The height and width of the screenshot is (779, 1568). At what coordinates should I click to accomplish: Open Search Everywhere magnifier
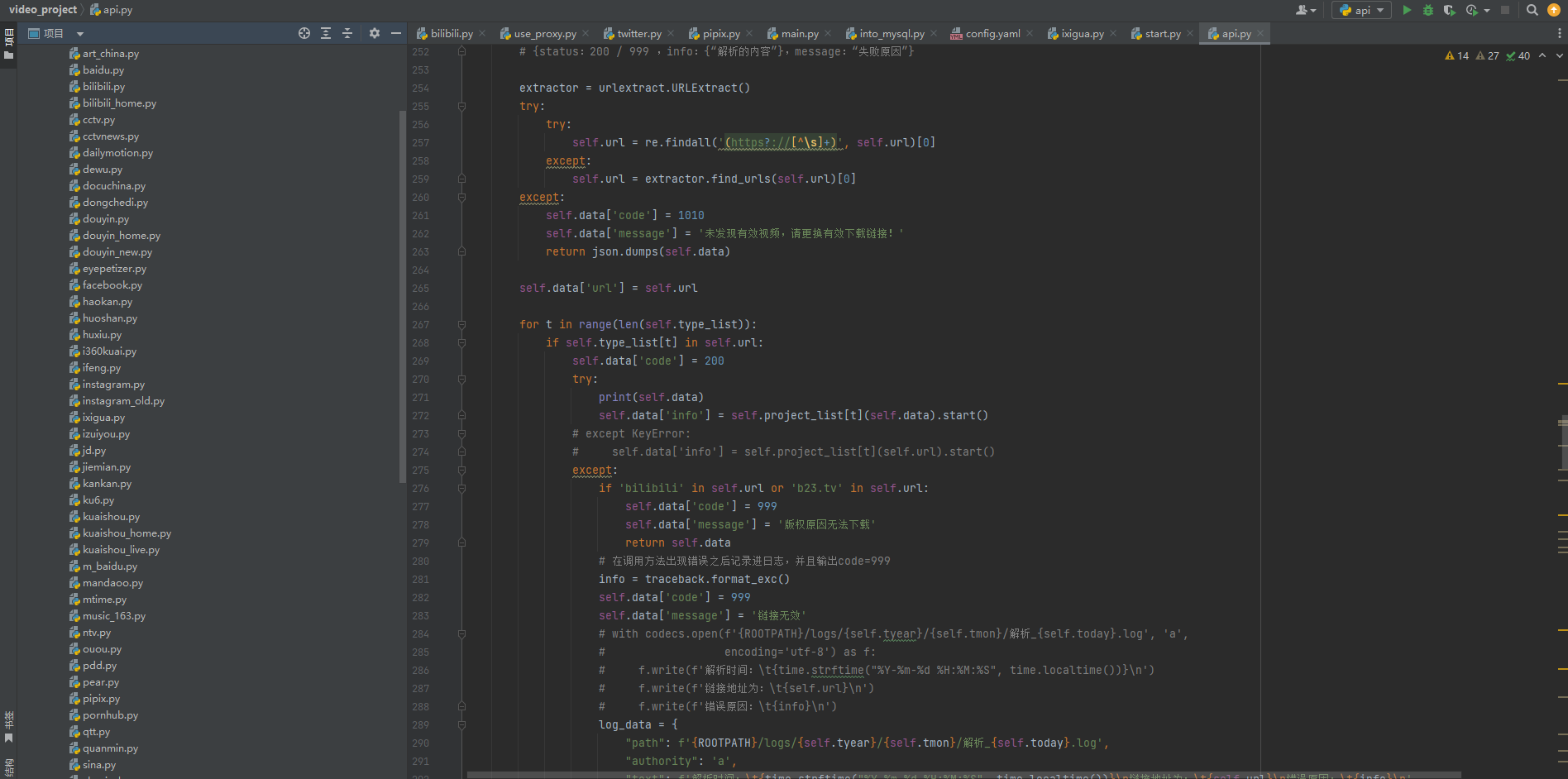[1532, 10]
